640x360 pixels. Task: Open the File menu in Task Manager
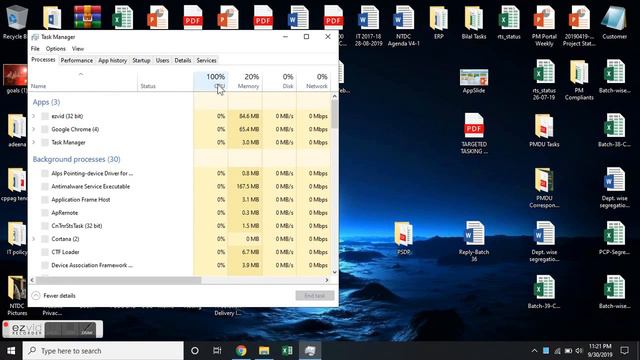[x=35, y=49]
